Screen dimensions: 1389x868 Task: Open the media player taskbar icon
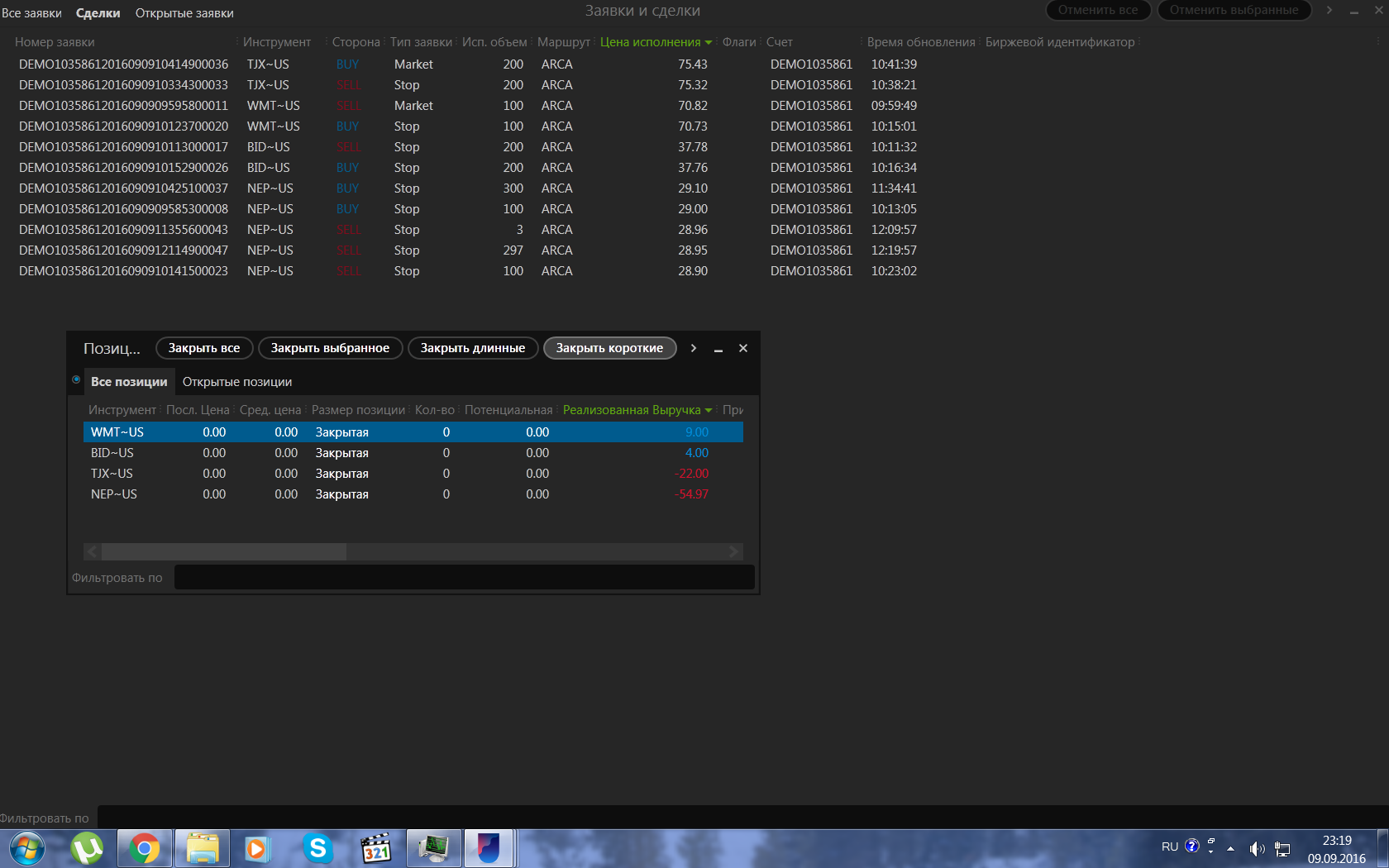coord(258,849)
